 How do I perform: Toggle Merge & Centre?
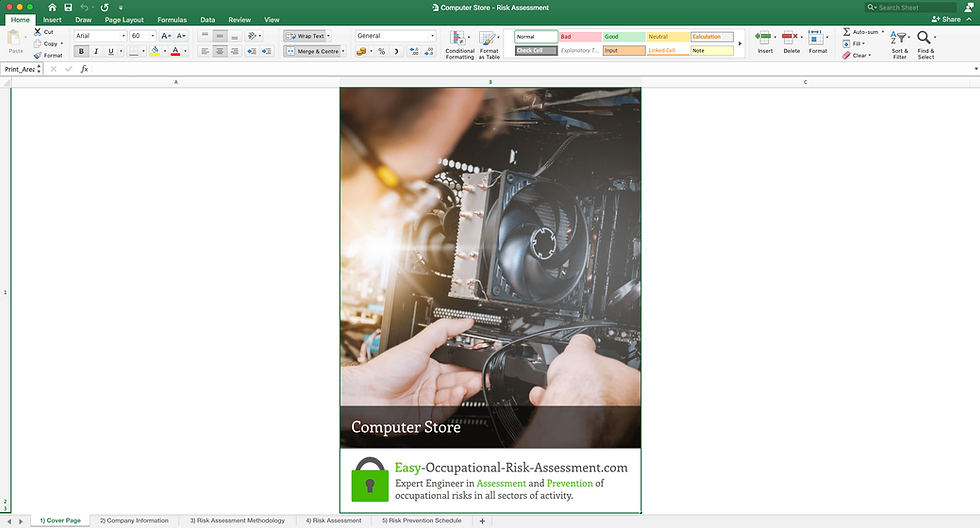coord(312,51)
